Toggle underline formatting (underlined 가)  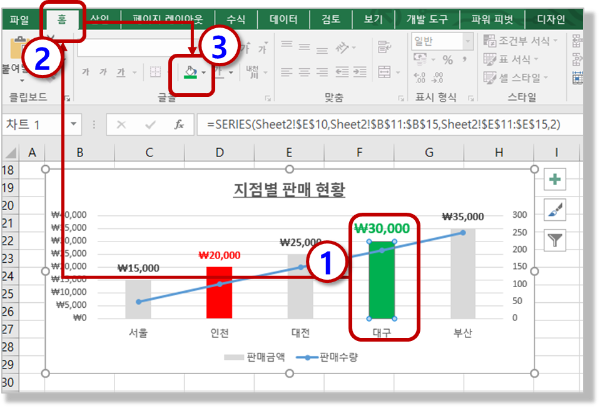121,72
